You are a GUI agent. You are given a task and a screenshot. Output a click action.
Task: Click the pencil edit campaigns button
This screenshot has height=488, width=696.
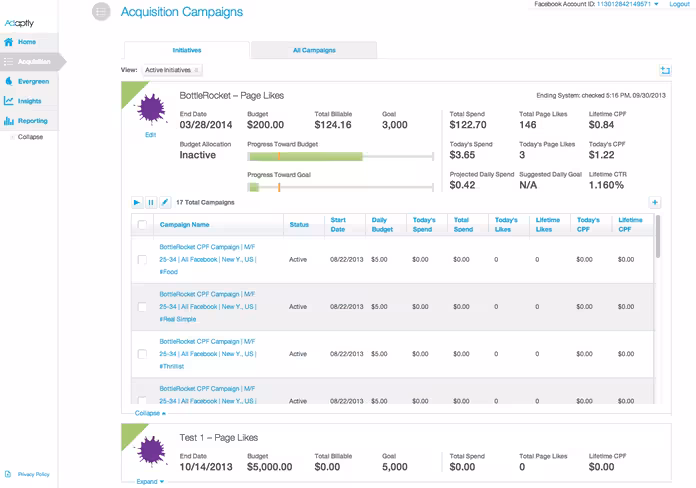coord(165,202)
